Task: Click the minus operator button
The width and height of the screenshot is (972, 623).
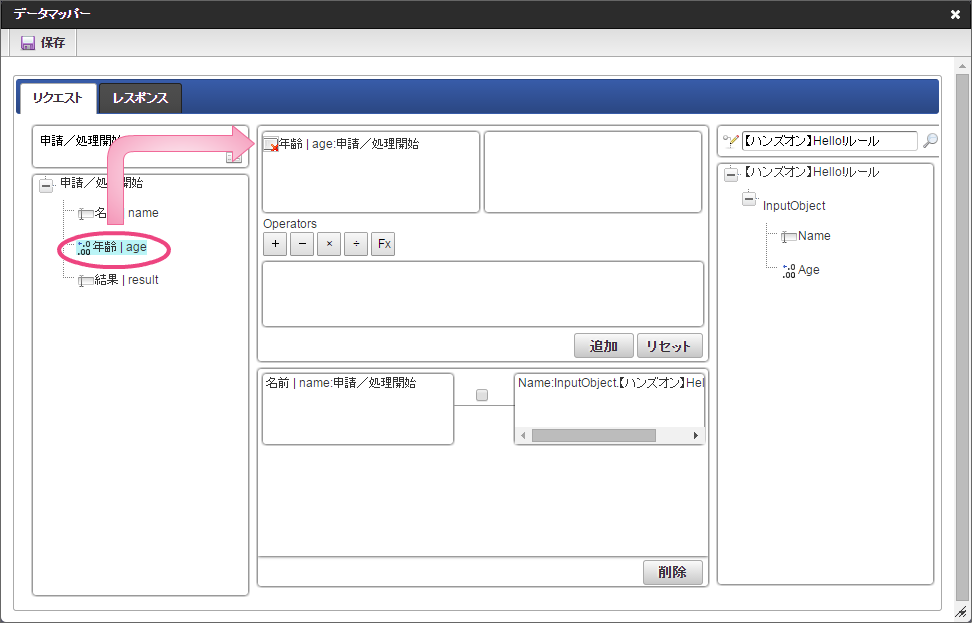Action: pos(301,244)
